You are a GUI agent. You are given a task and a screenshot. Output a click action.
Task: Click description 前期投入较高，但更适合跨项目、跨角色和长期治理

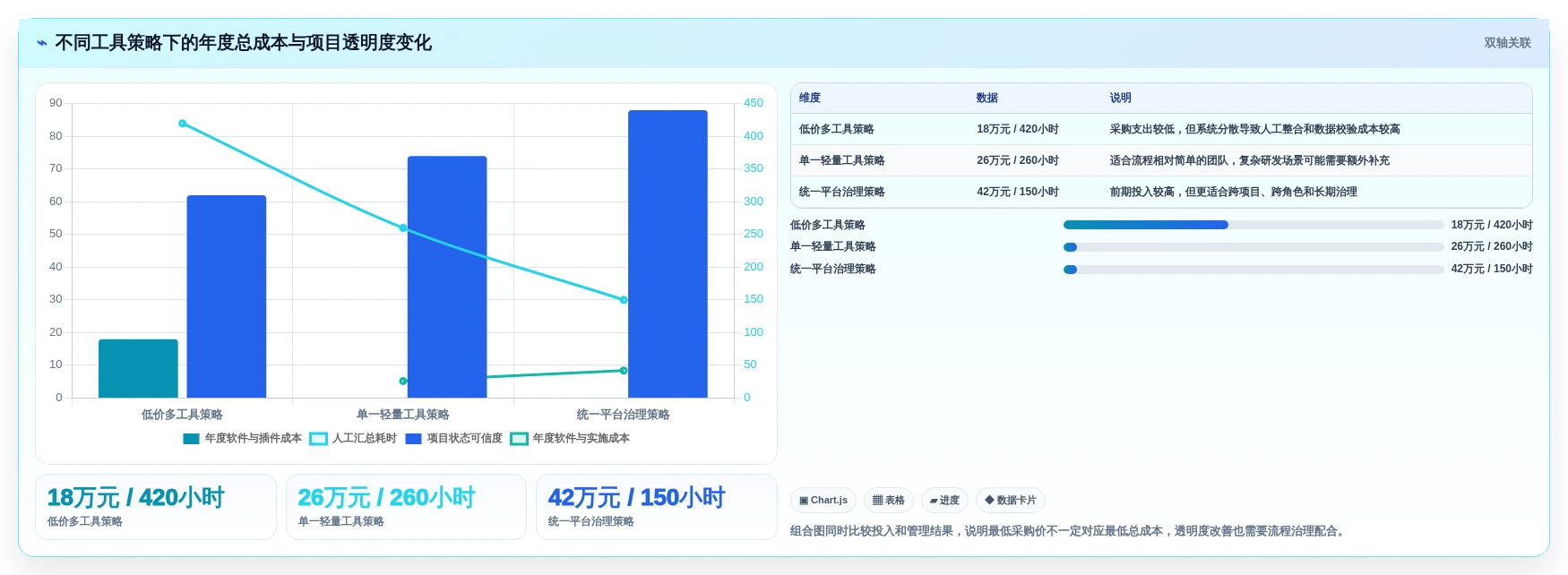(1234, 193)
